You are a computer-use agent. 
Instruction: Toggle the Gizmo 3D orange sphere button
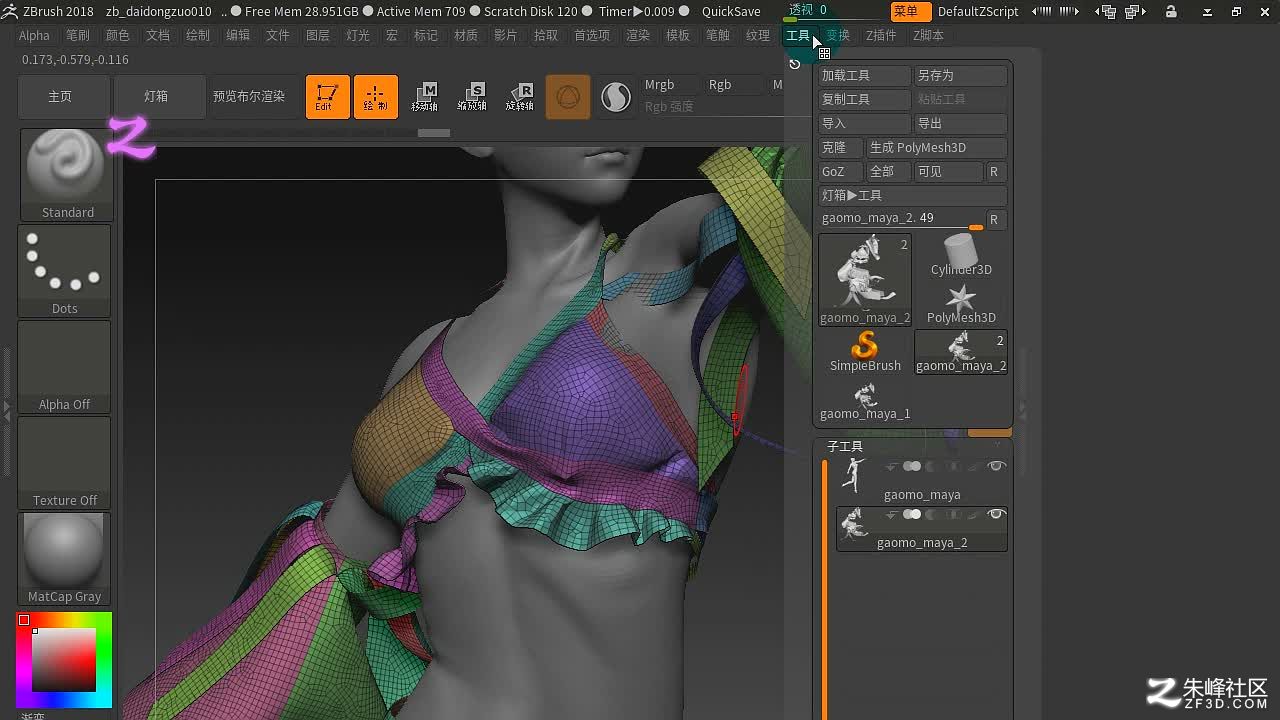pyautogui.click(x=568, y=97)
